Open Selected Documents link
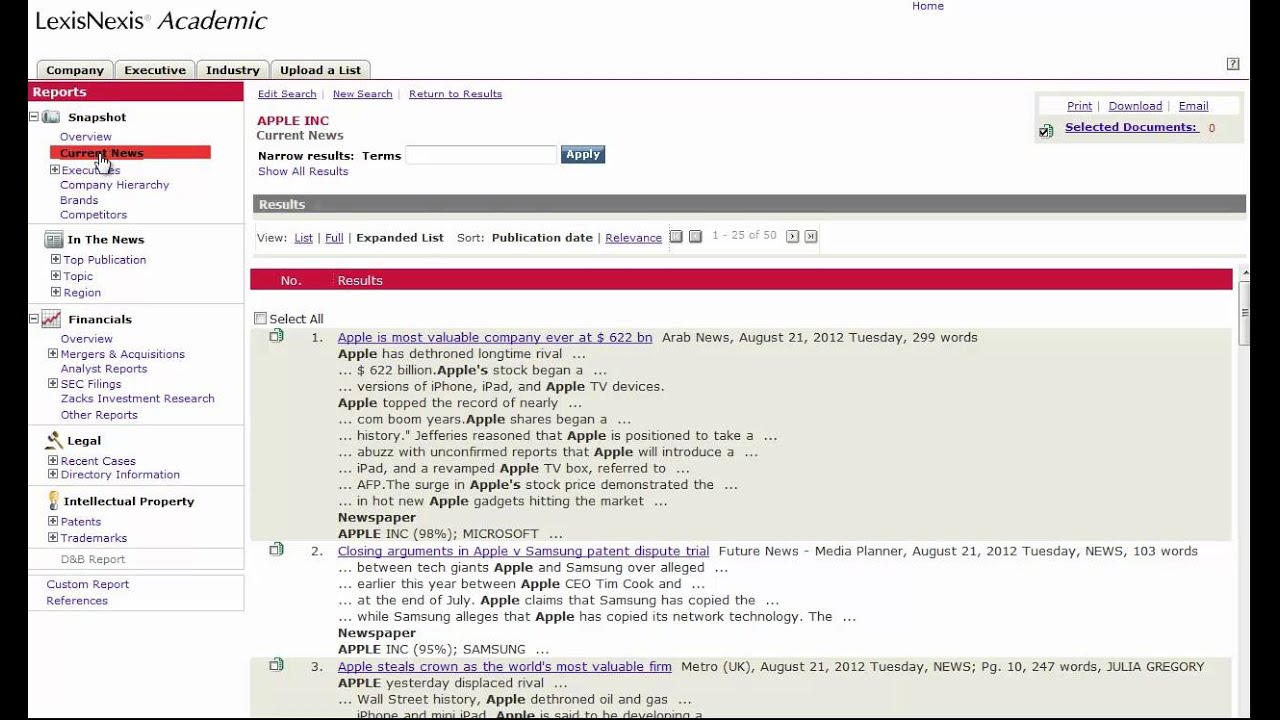This screenshot has width=1280, height=720. pos(1131,127)
